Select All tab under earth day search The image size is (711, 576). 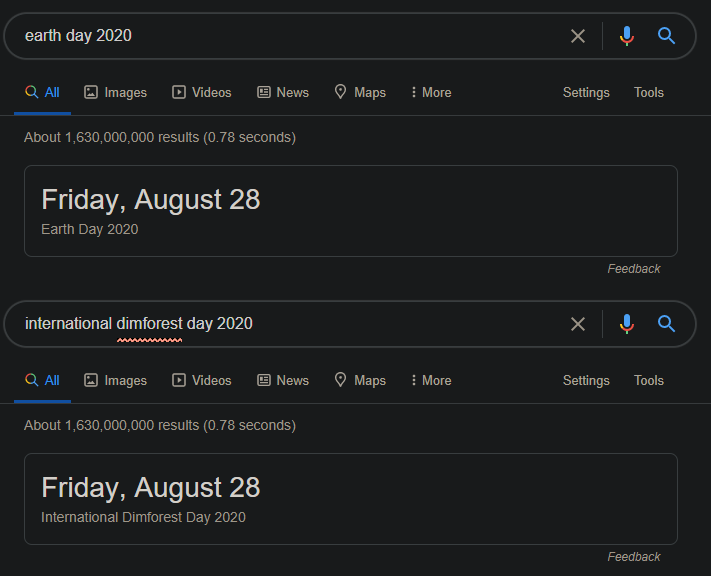coord(42,93)
